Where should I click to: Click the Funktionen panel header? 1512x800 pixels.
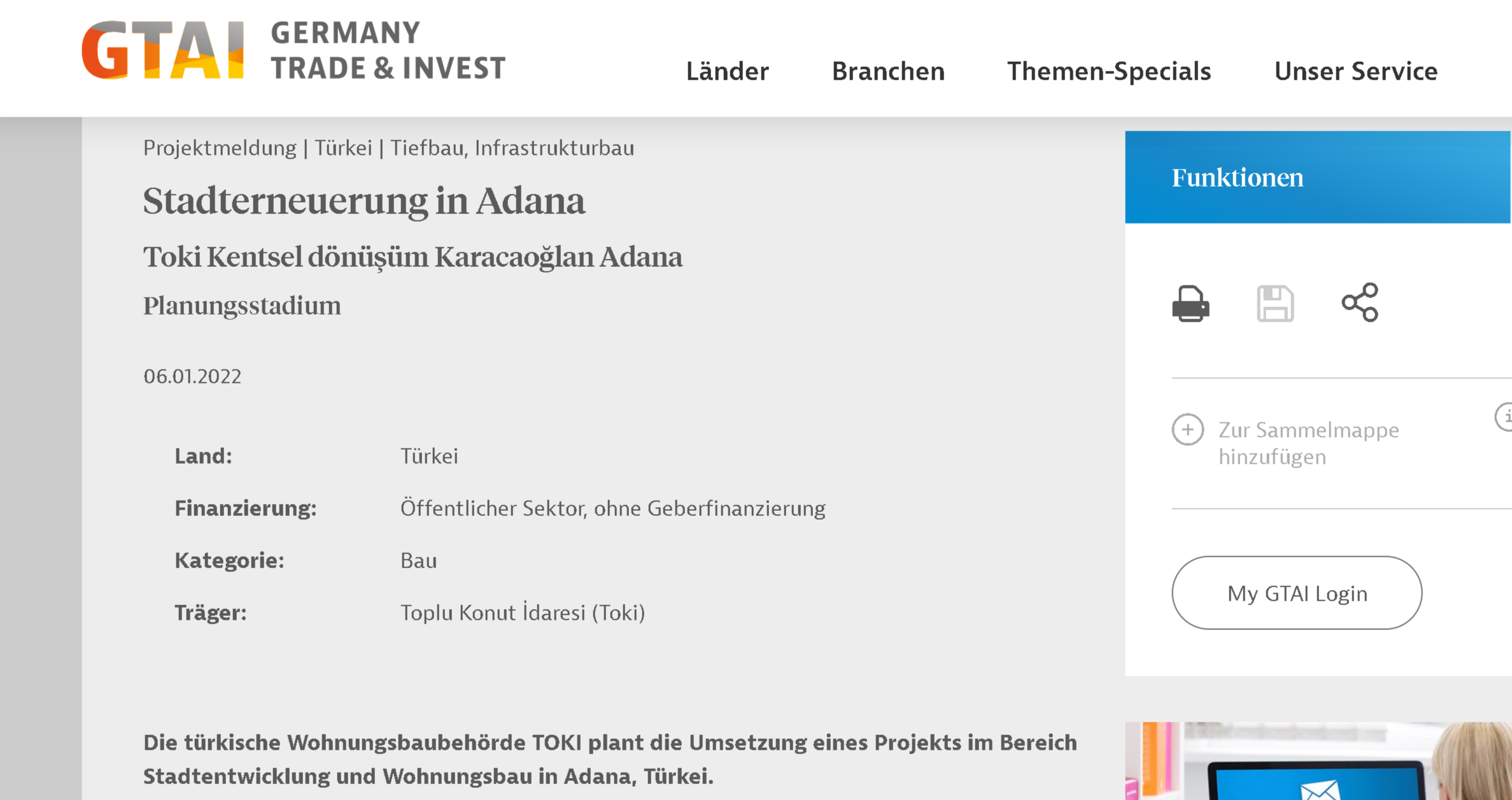coord(1318,177)
